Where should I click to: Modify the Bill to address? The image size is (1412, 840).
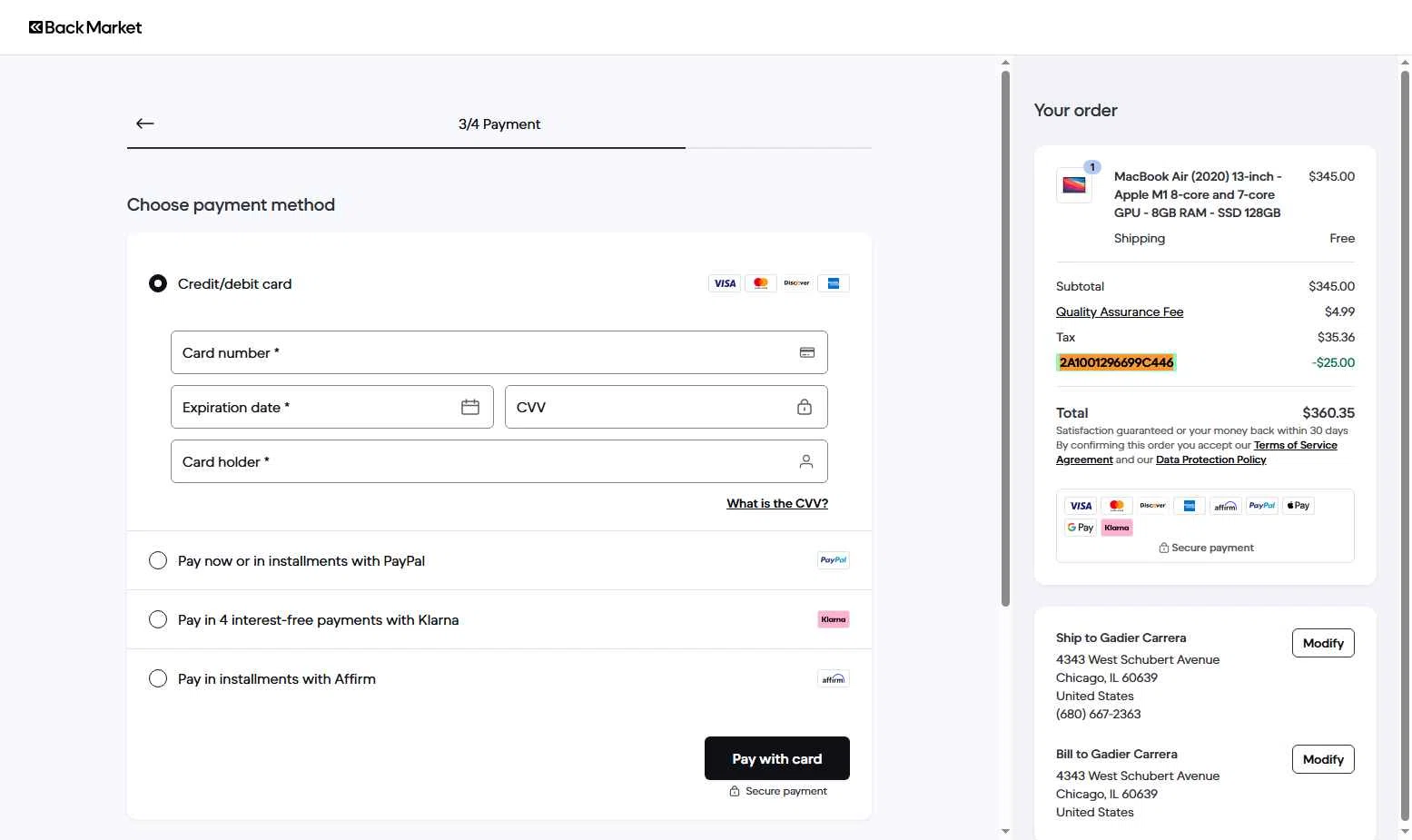tap(1323, 759)
